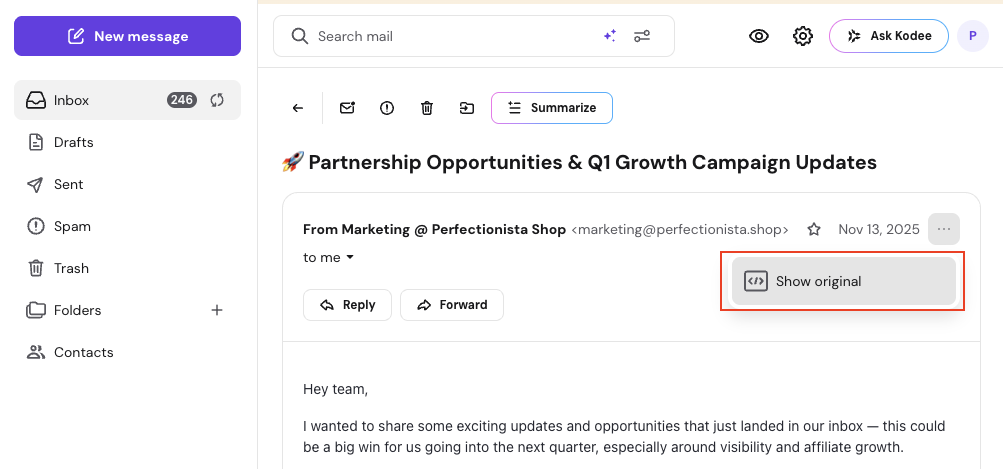The image size is (1003, 469).
Task: Open the Drafts folder
Action: pyautogui.click(x=73, y=142)
